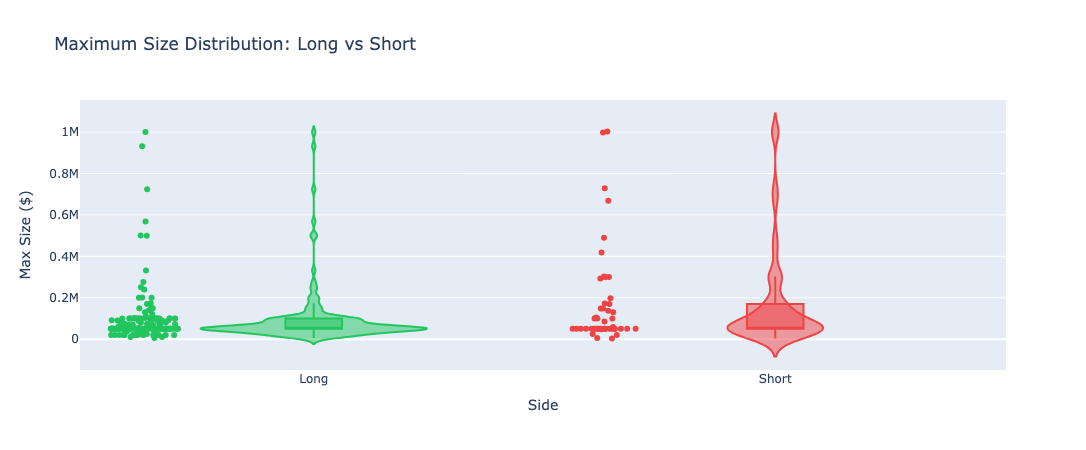Click the 'Max Size ($)' y-axis title
This screenshot has height=450, width=1086.
click(26, 235)
